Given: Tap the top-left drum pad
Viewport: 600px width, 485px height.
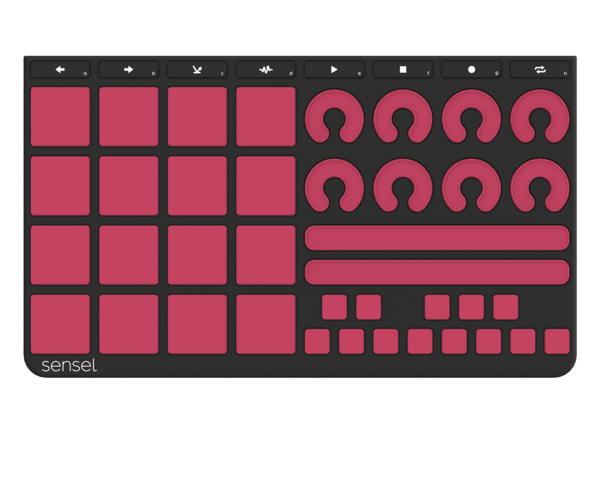Looking at the screenshot, I should pos(60,116).
